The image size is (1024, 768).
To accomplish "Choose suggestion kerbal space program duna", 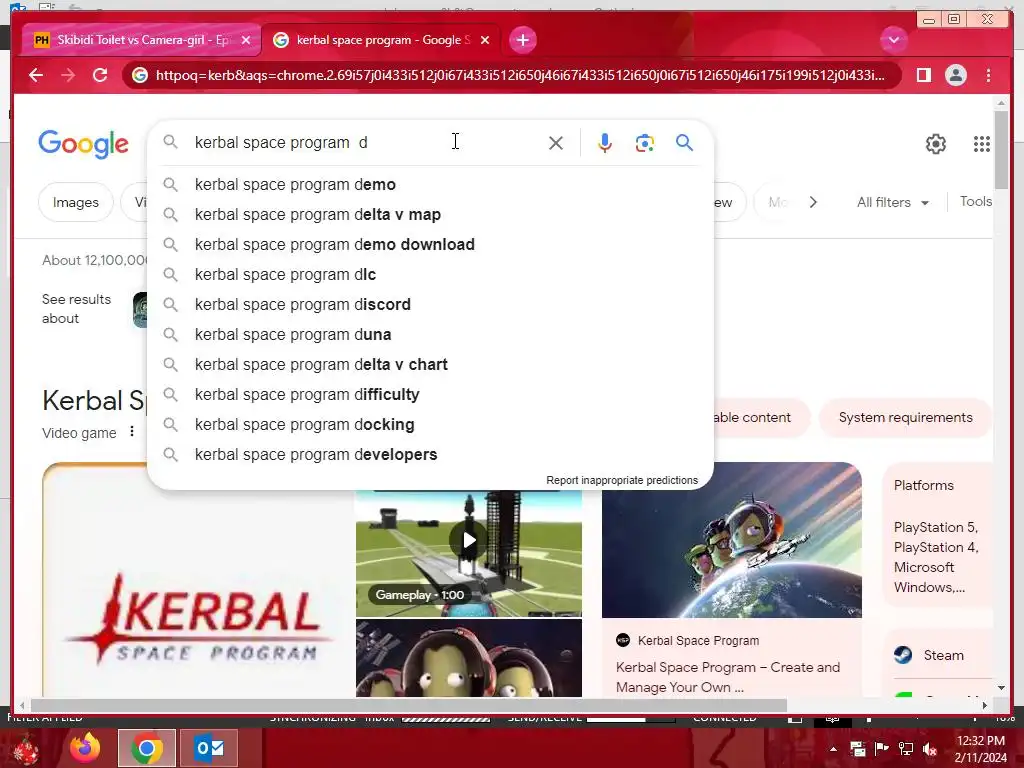I will point(431,335).
